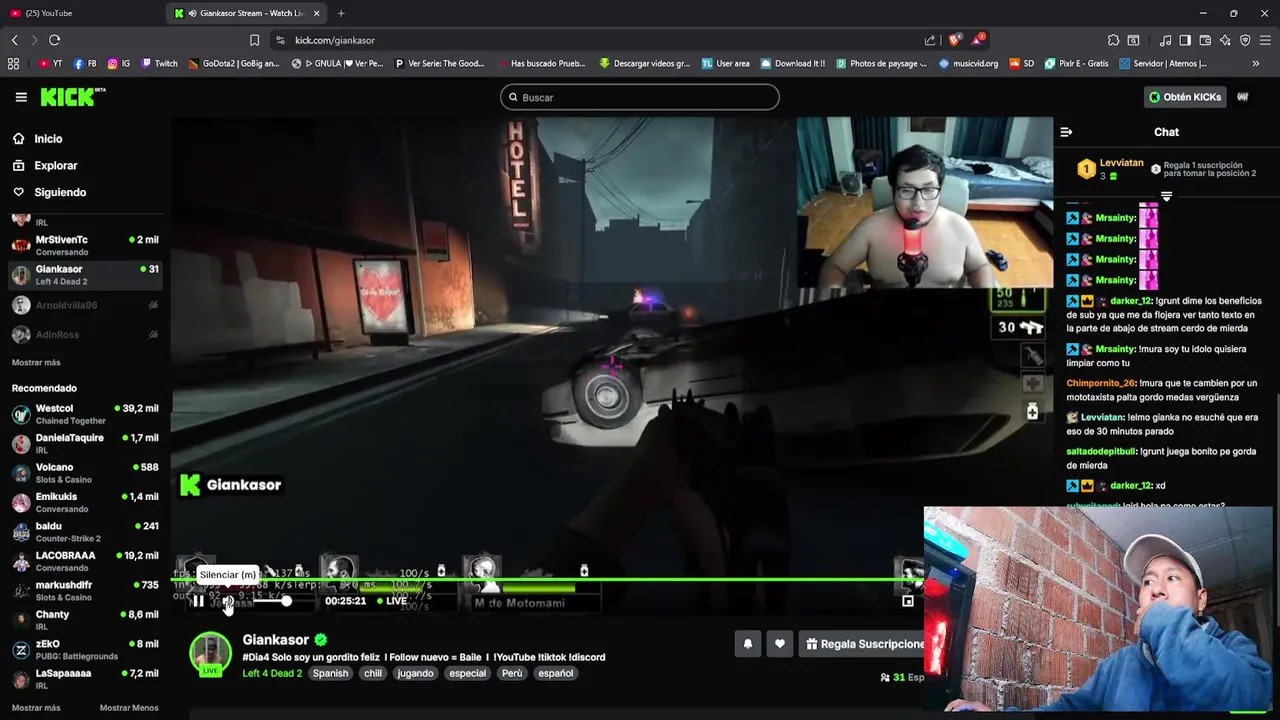Click the share icon in address bar
Screen dimensions: 1280x720
click(x=930, y=40)
